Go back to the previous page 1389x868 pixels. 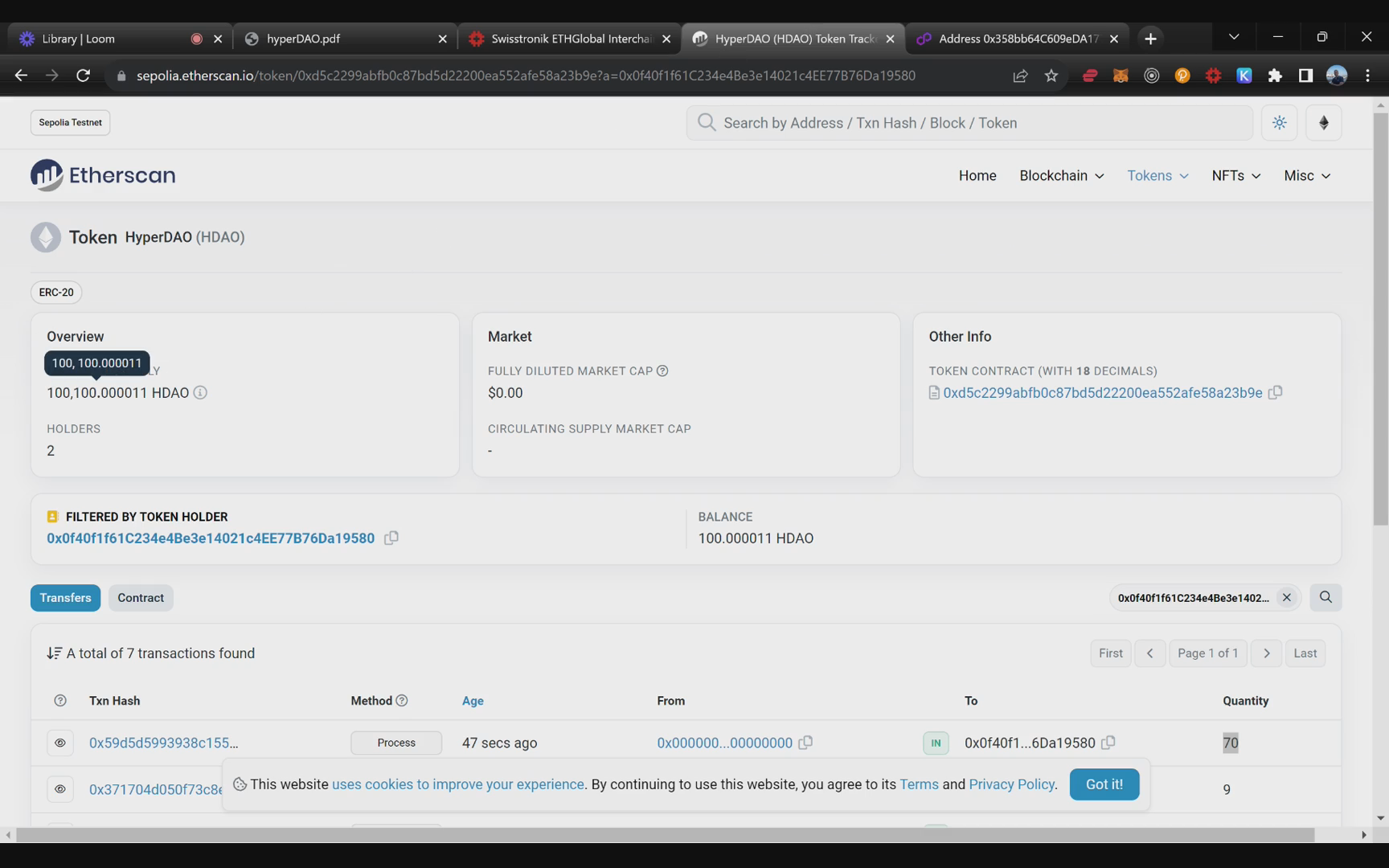pyautogui.click(x=21, y=76)
